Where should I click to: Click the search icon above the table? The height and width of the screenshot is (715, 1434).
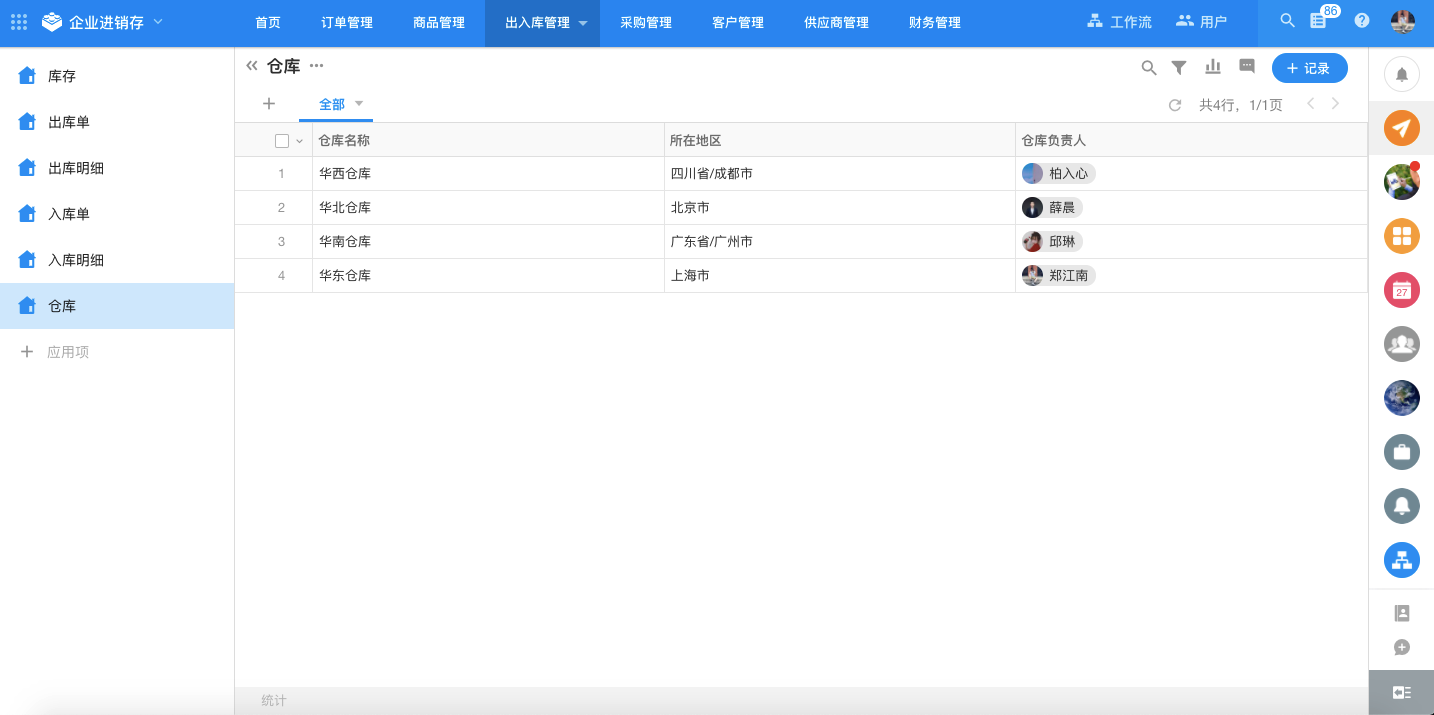[x=1149, y=68]
